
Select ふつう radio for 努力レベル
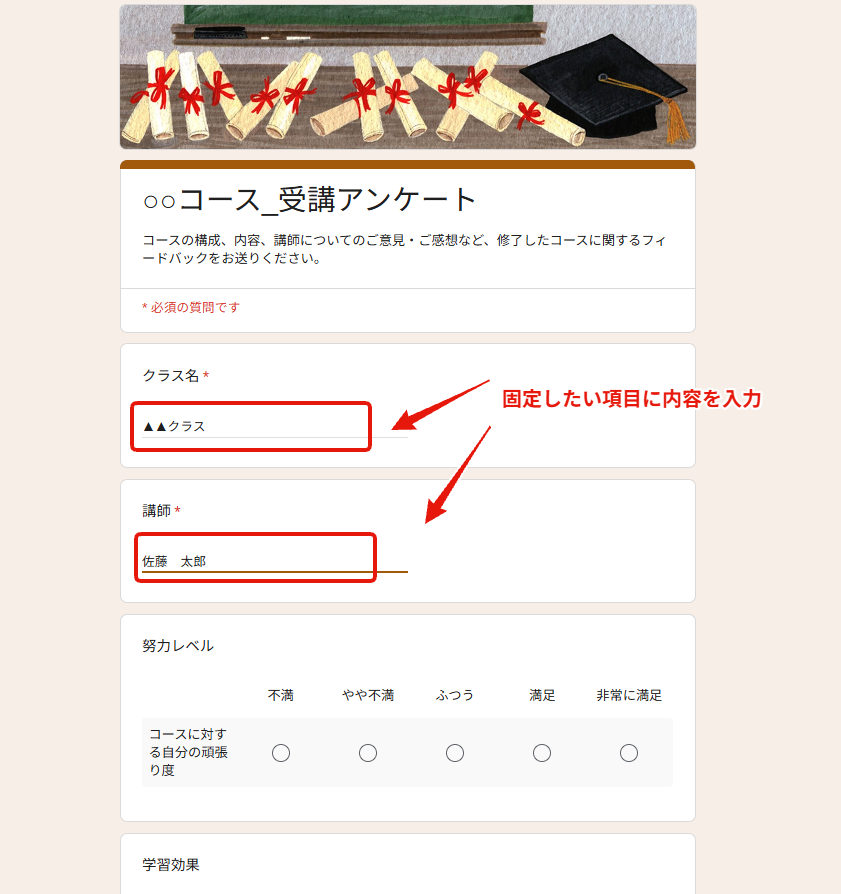(454, 753)
